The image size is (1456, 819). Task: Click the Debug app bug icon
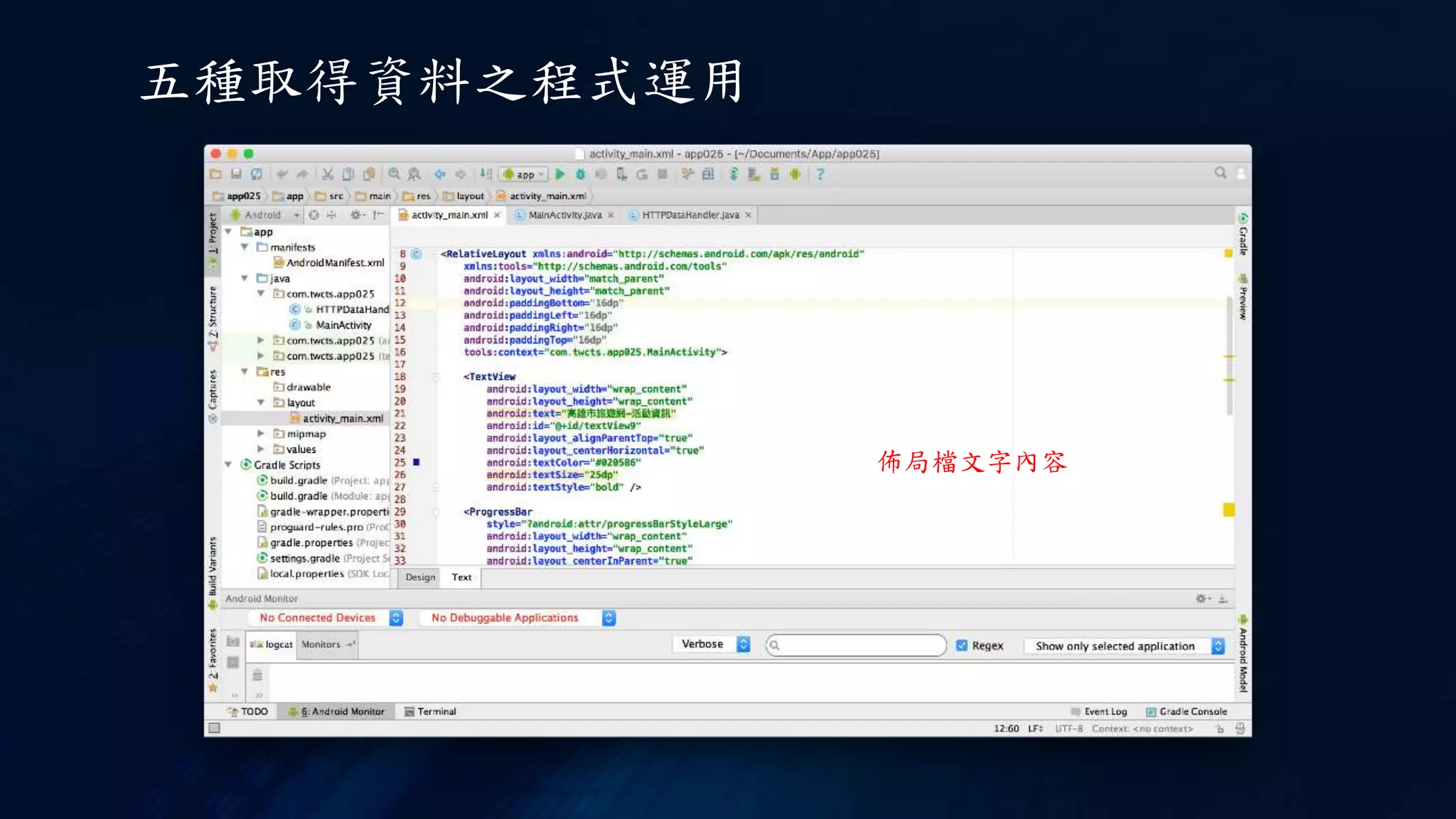(580, 174)
